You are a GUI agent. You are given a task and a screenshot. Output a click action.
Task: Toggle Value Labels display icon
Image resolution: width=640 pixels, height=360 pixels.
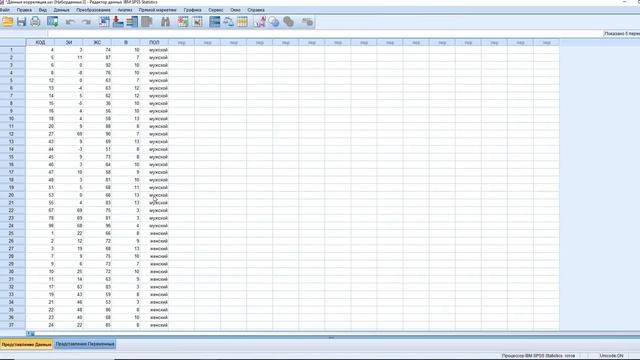pos(260,22)
